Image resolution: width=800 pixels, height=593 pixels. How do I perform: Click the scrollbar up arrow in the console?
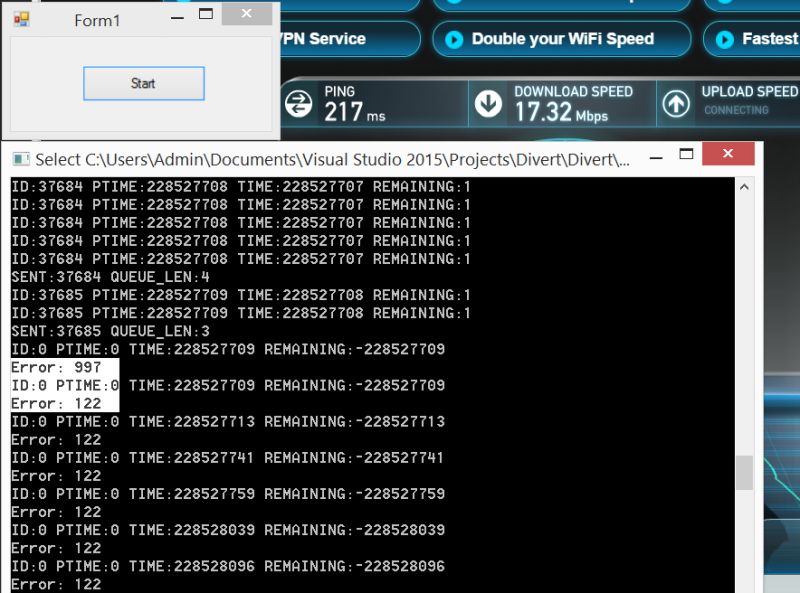click(745, 185)
